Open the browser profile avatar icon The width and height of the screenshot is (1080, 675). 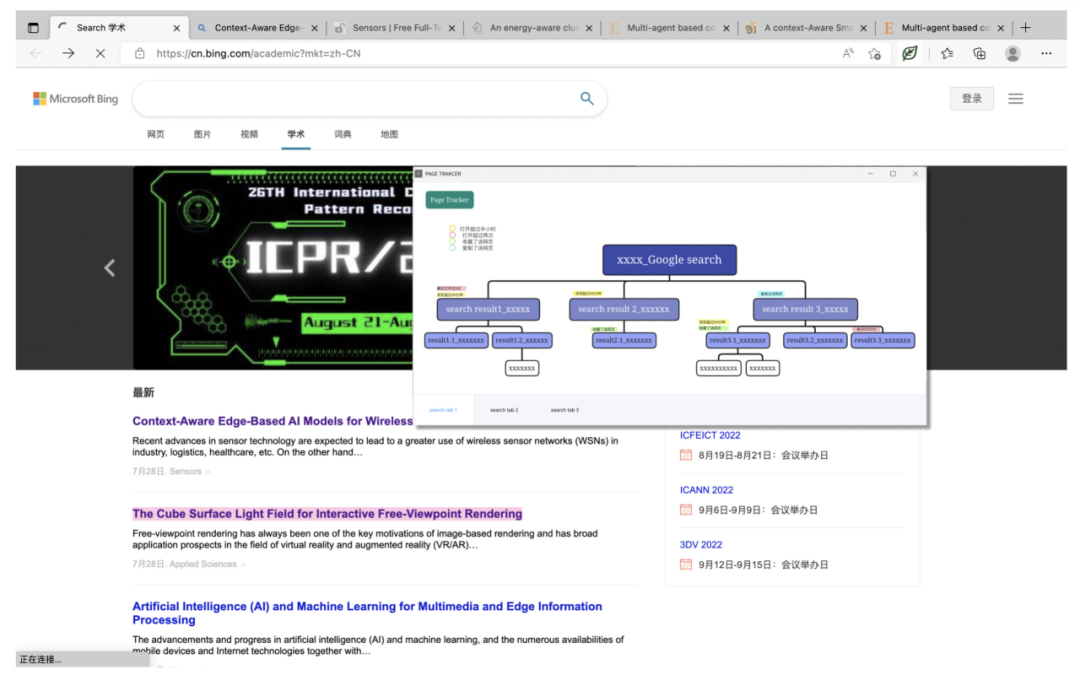click(x=1012, y=53)
